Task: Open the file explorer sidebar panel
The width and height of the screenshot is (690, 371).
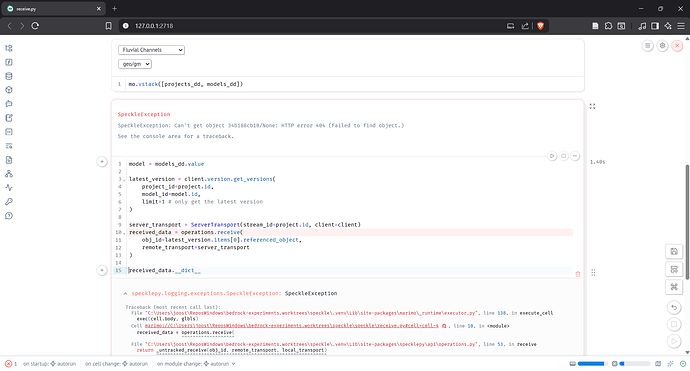Action: point(9,48)
